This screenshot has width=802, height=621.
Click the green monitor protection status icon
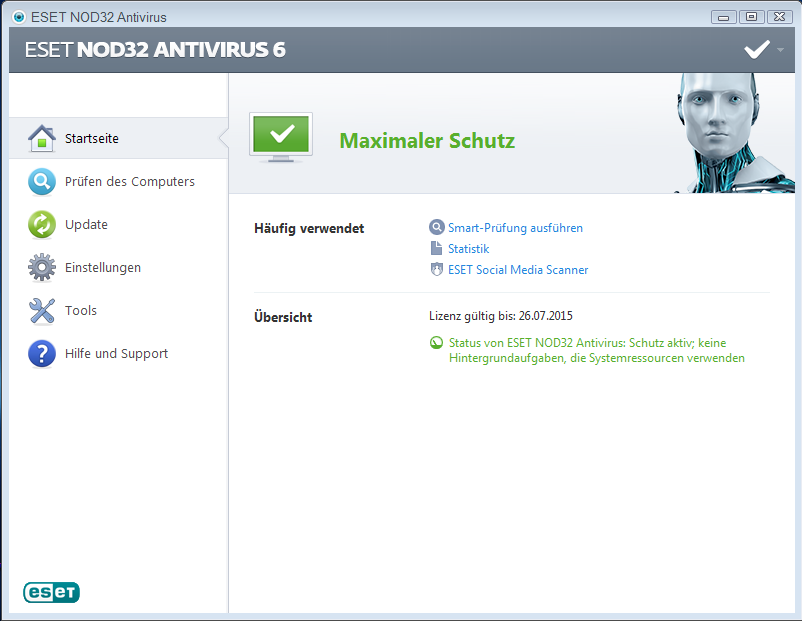281,137
